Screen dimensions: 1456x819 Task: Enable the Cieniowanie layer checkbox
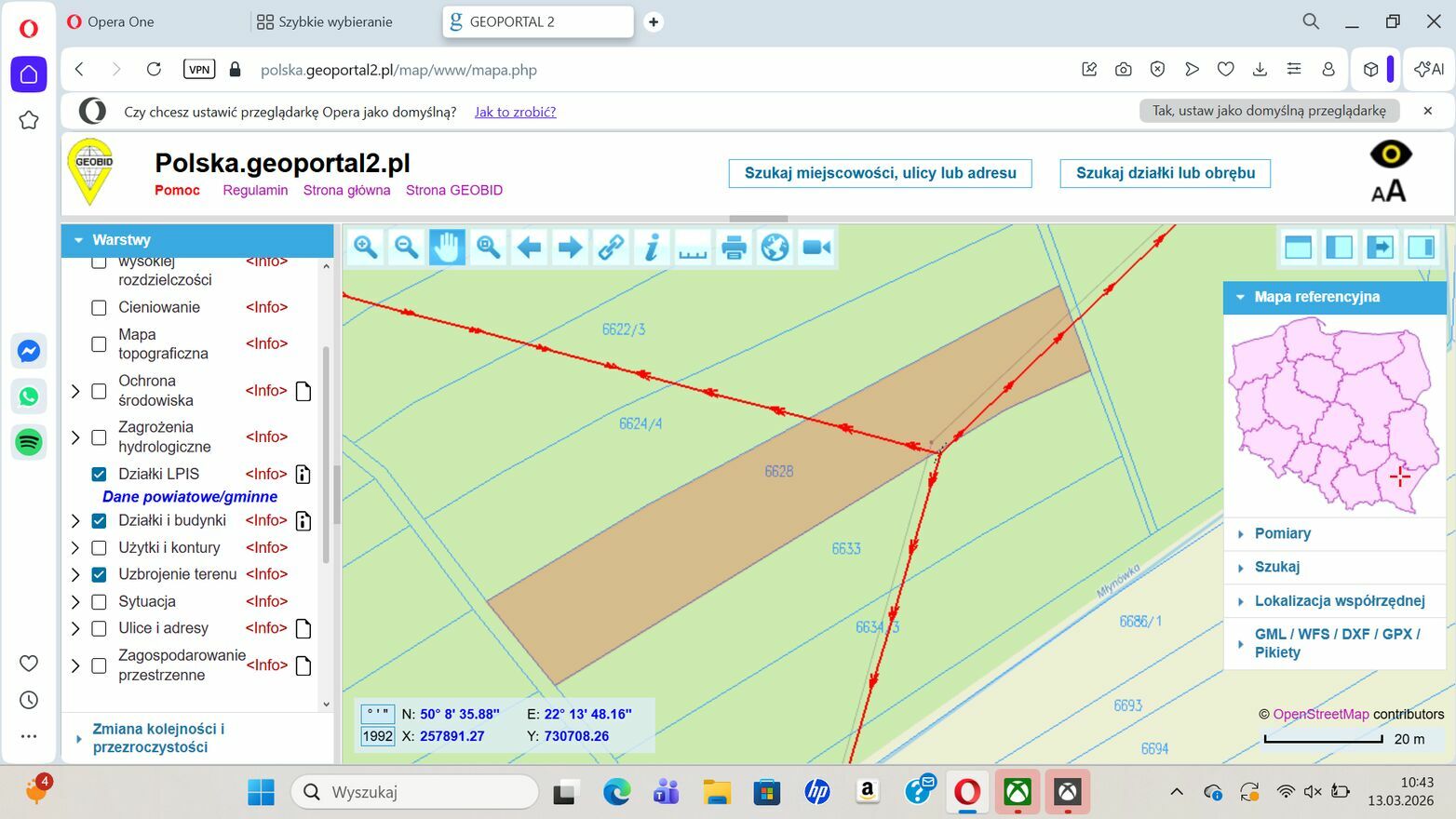tap(99, 307)
